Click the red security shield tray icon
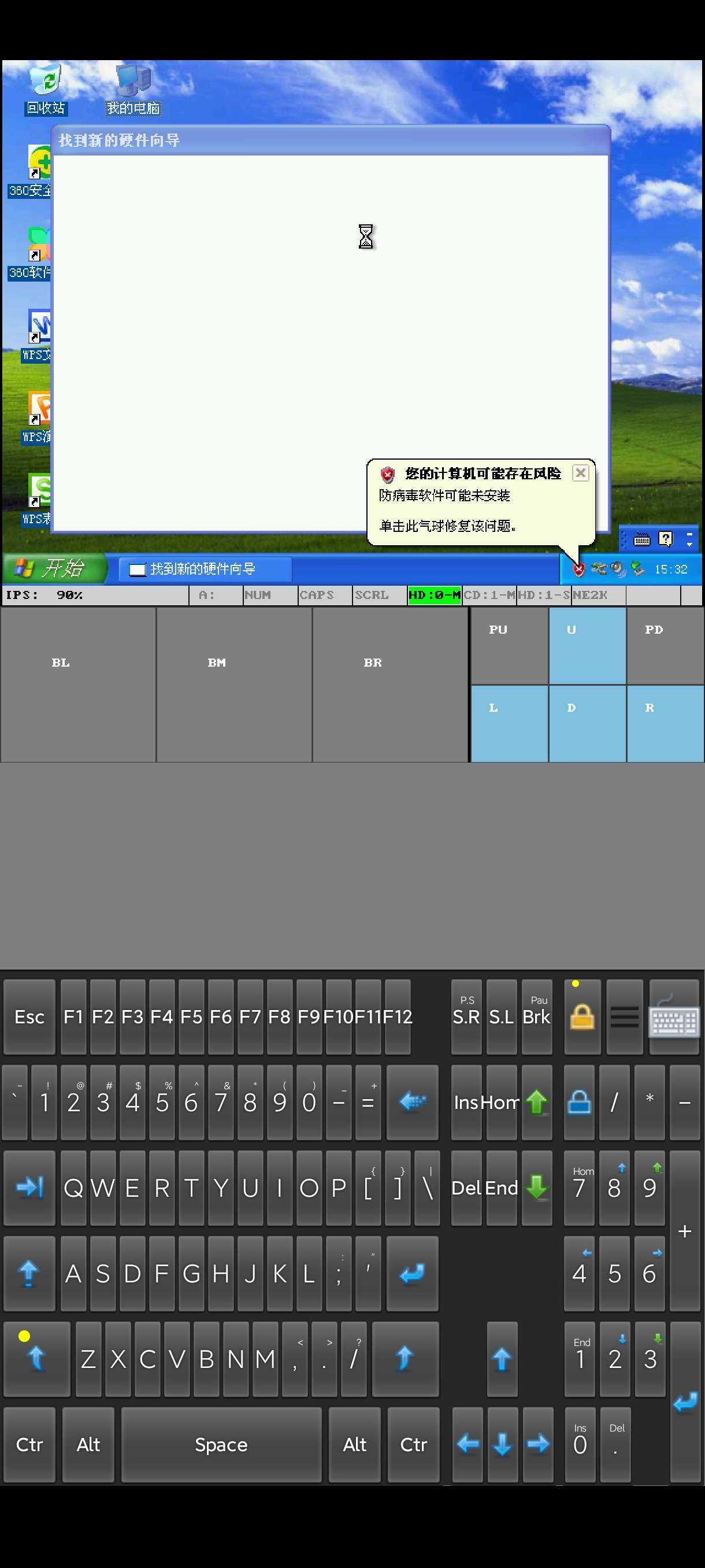 click(x=578, y=569)
